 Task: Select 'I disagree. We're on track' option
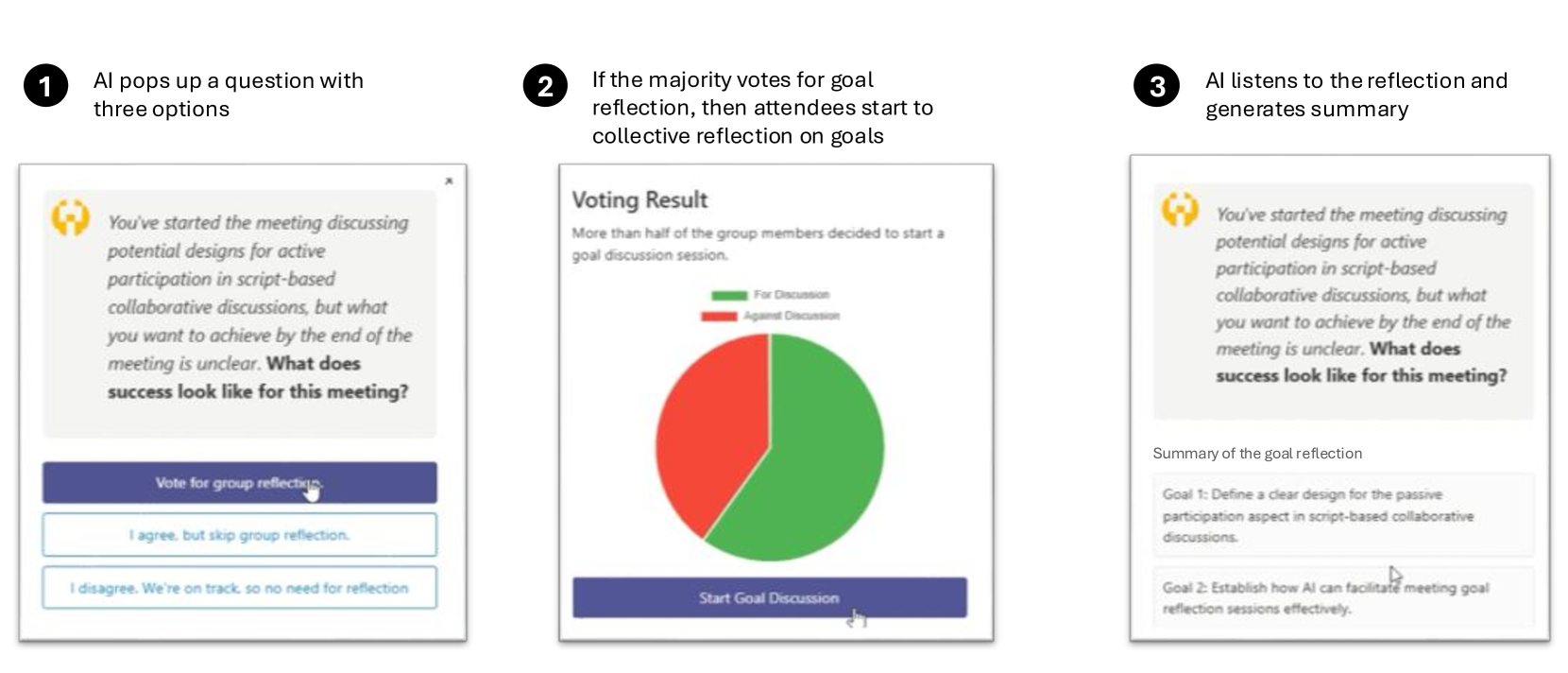pyautogui.click(x=239, y=588)
